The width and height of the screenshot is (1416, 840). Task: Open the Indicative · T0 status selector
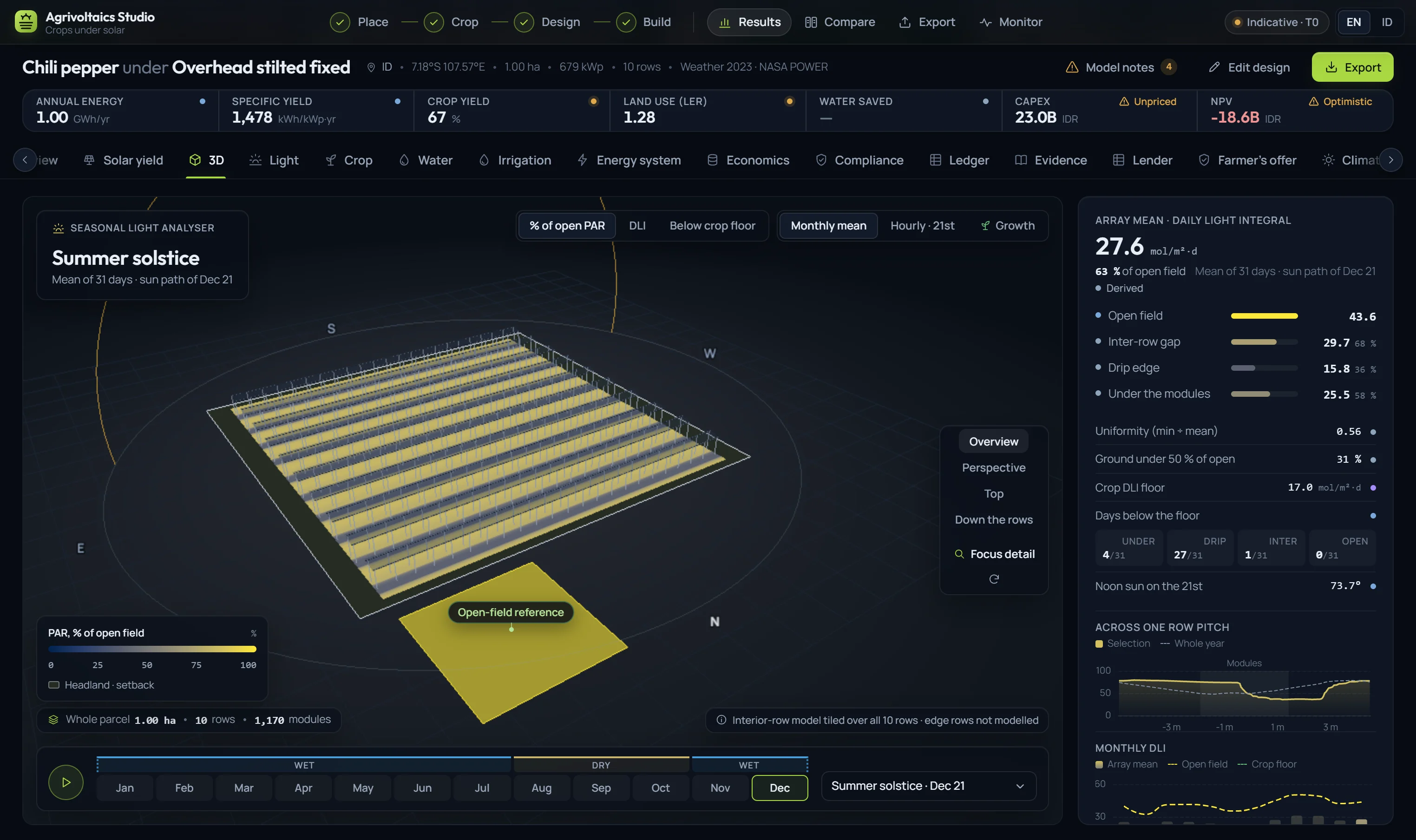[x=1276, y=22]
